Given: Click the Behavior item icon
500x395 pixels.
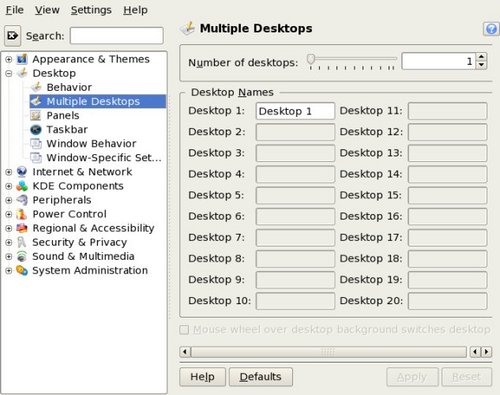Looking at the screenshot, I should pyautogui.click(x=36, y=87).
